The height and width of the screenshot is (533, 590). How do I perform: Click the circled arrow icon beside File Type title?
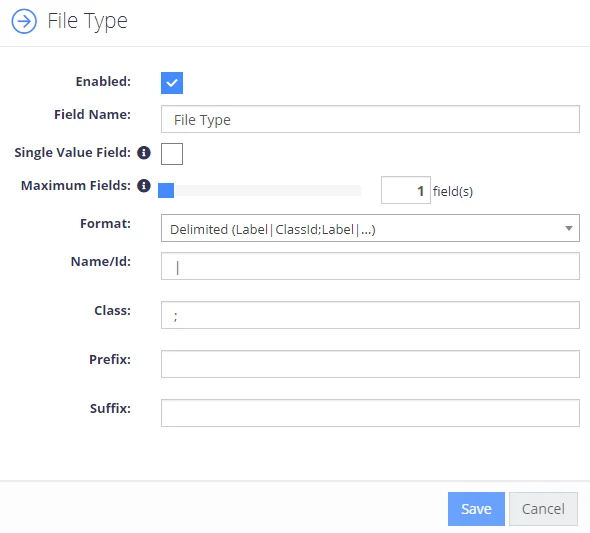click(24, 21)
